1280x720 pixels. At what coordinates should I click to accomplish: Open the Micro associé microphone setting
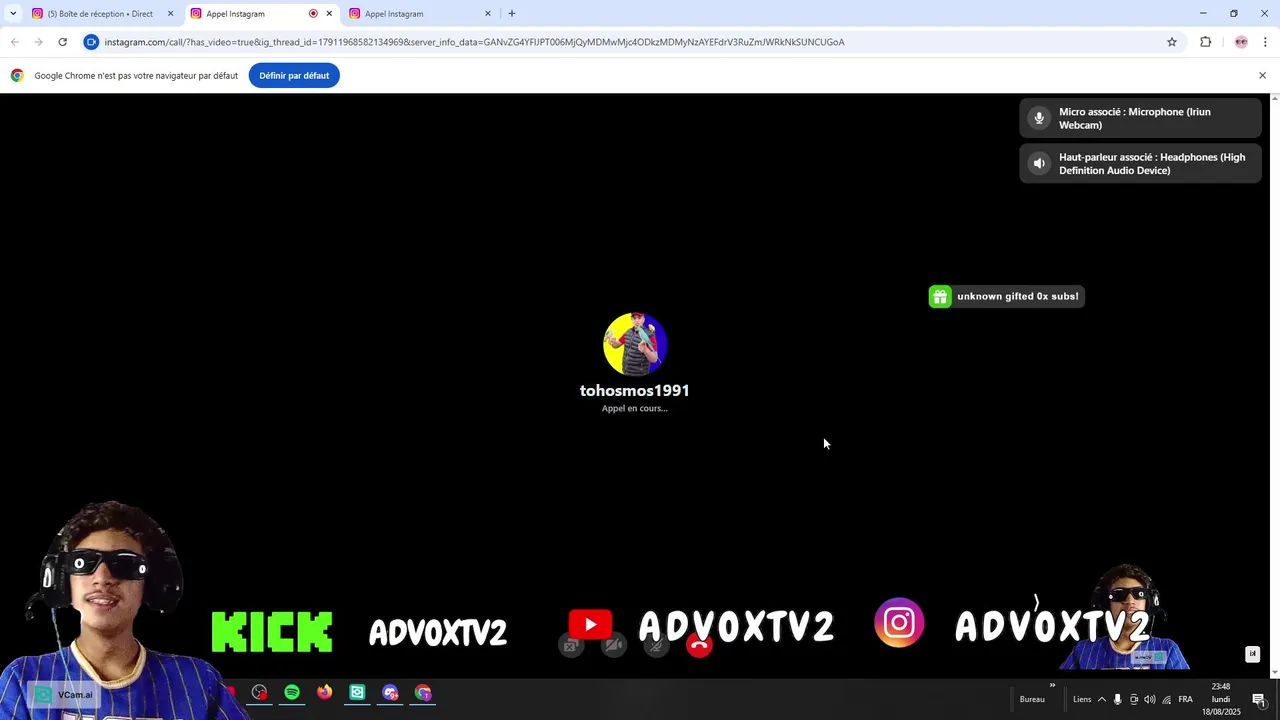(x=1140, y=118)
